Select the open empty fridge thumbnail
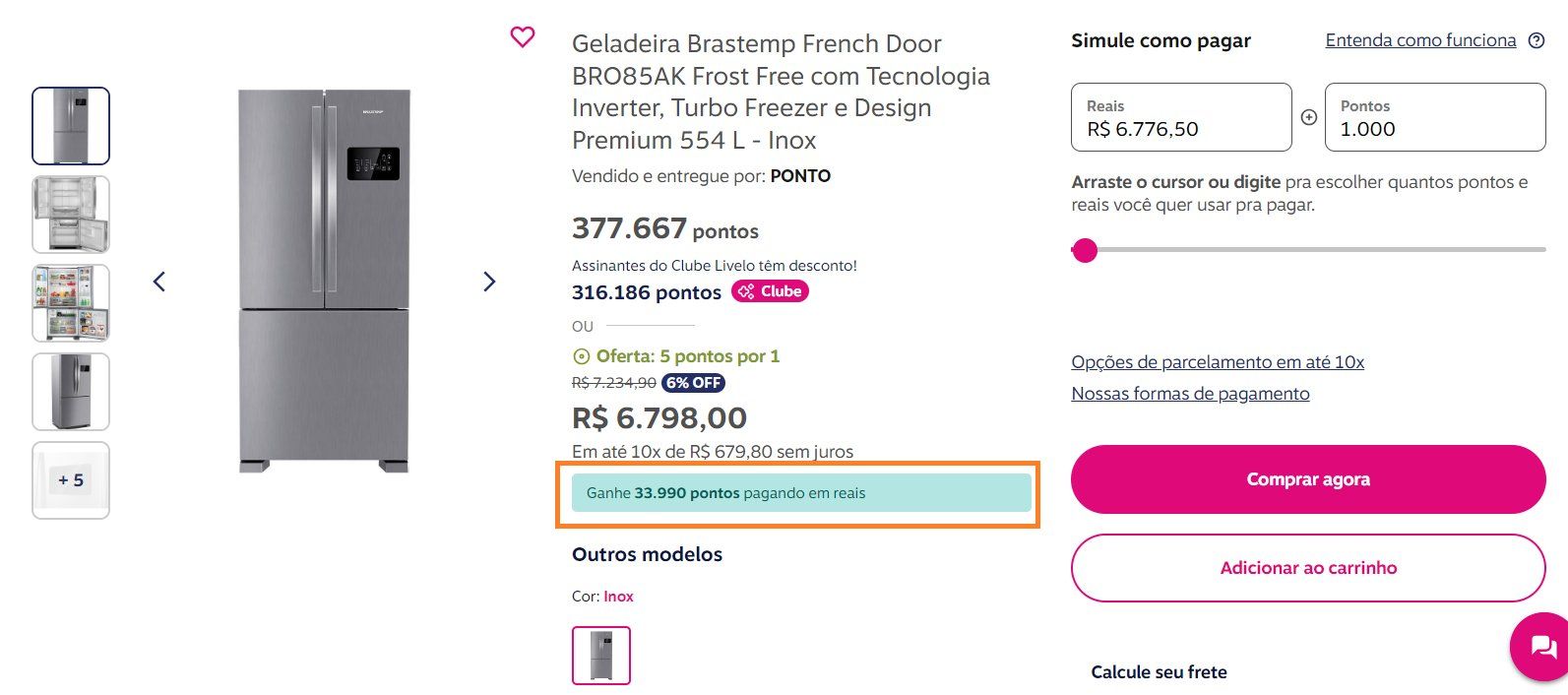Viewport: 1568px width, 695px height. click(x=71, y=215)
